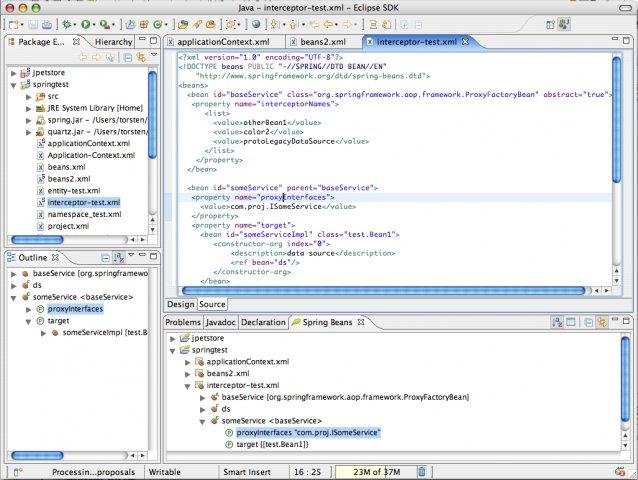Open the Problems tab
This screenshot has height=480, width=638.
tap(183, 322)
